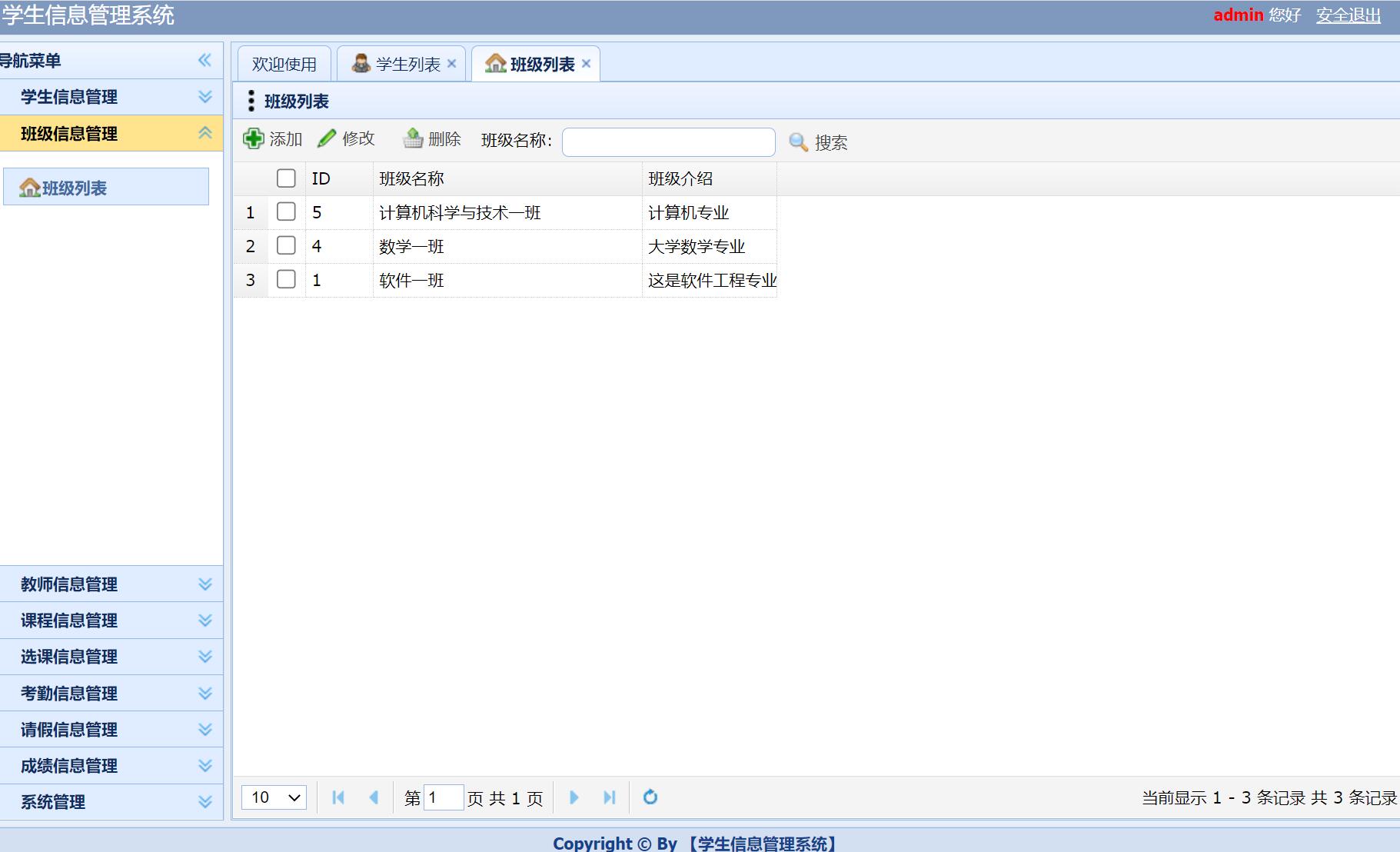Click the 搜索 magnifier icon
The height and width of the screenshot is (852, 1400).
796,141
